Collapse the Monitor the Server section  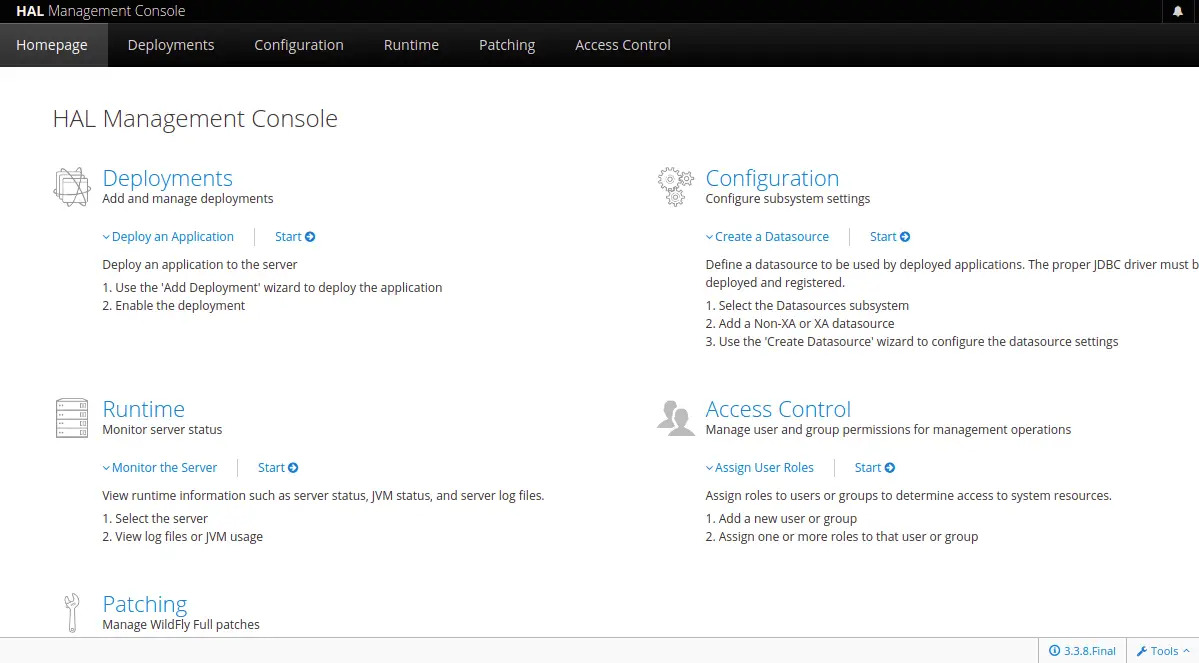click(x=160, y=467)
